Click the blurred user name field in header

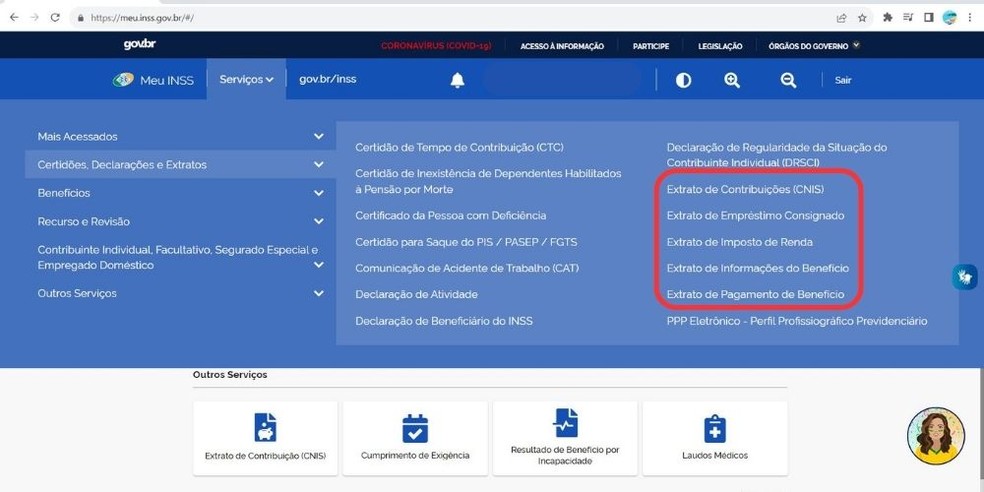click(562, 80)
